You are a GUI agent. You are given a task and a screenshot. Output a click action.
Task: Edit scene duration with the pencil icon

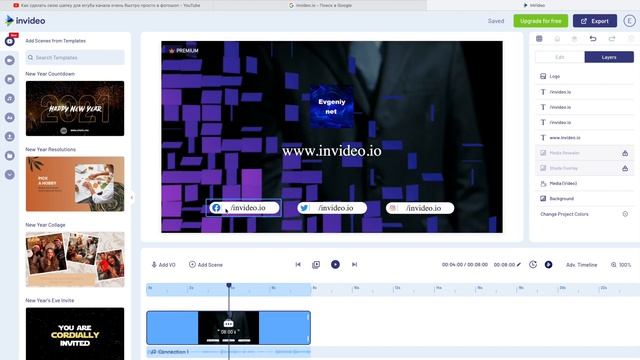pos(519,264)
